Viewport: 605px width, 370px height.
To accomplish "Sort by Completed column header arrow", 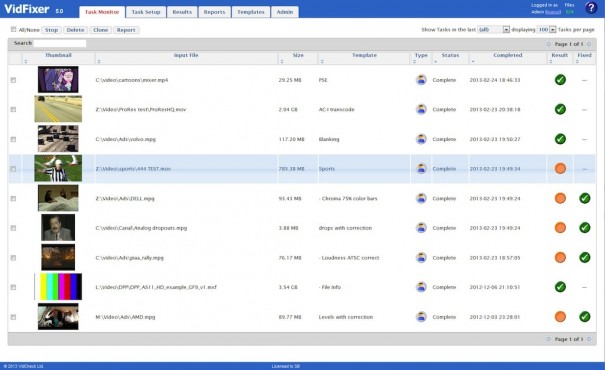I will coord(473,61).
